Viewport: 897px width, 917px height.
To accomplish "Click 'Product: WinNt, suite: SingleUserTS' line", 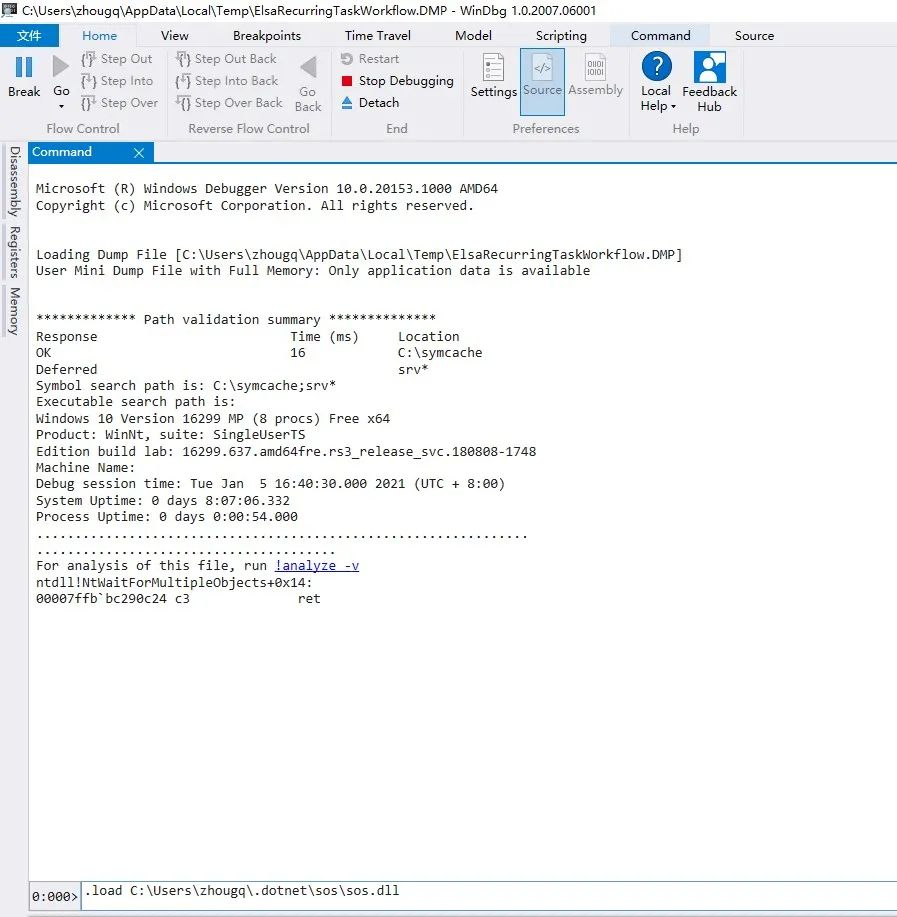I will [x=170, y=435].
